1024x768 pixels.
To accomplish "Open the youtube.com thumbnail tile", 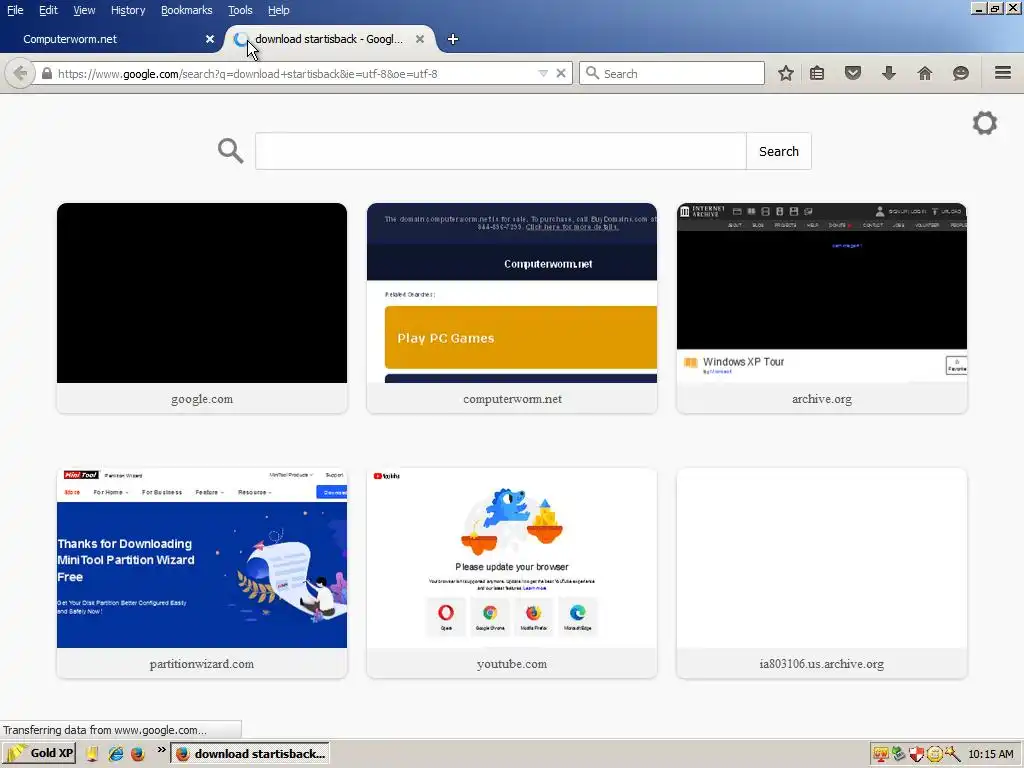I will [x=512, y=573].
